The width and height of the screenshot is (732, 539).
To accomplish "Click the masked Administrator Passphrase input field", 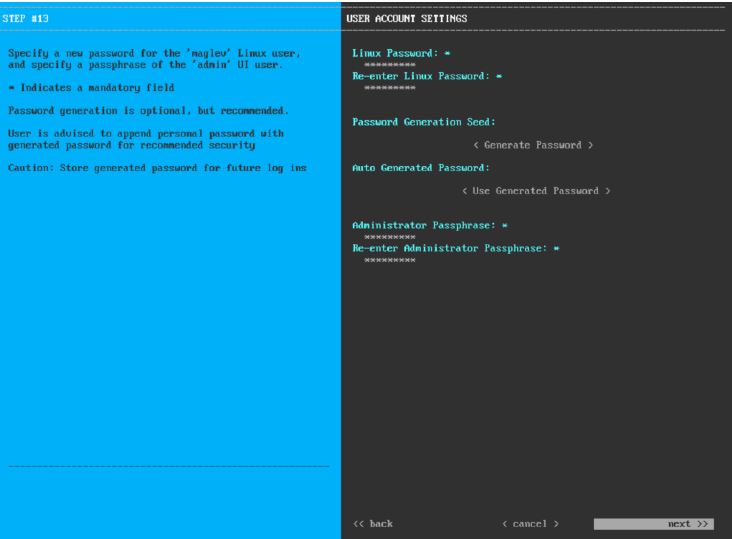I will pos(390,237).
